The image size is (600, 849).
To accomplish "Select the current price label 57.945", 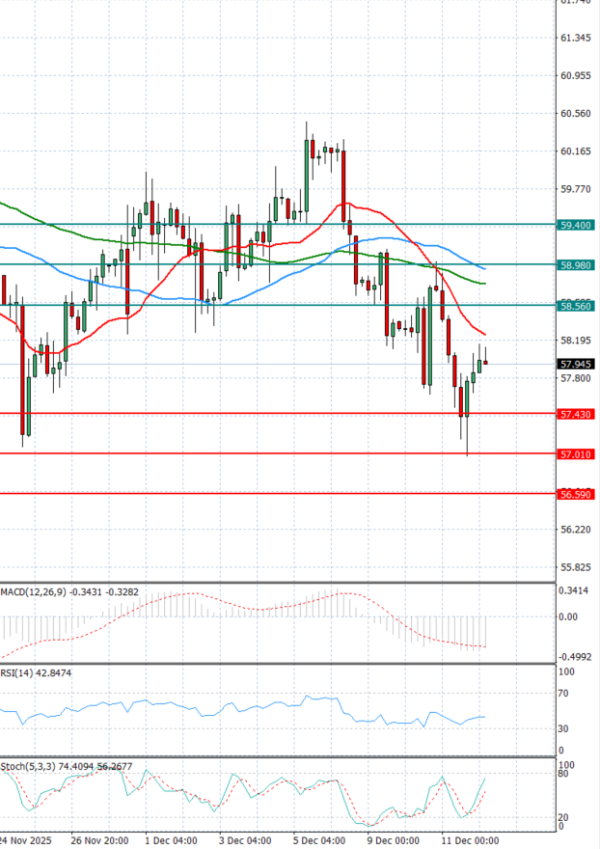I will (576, 364).
